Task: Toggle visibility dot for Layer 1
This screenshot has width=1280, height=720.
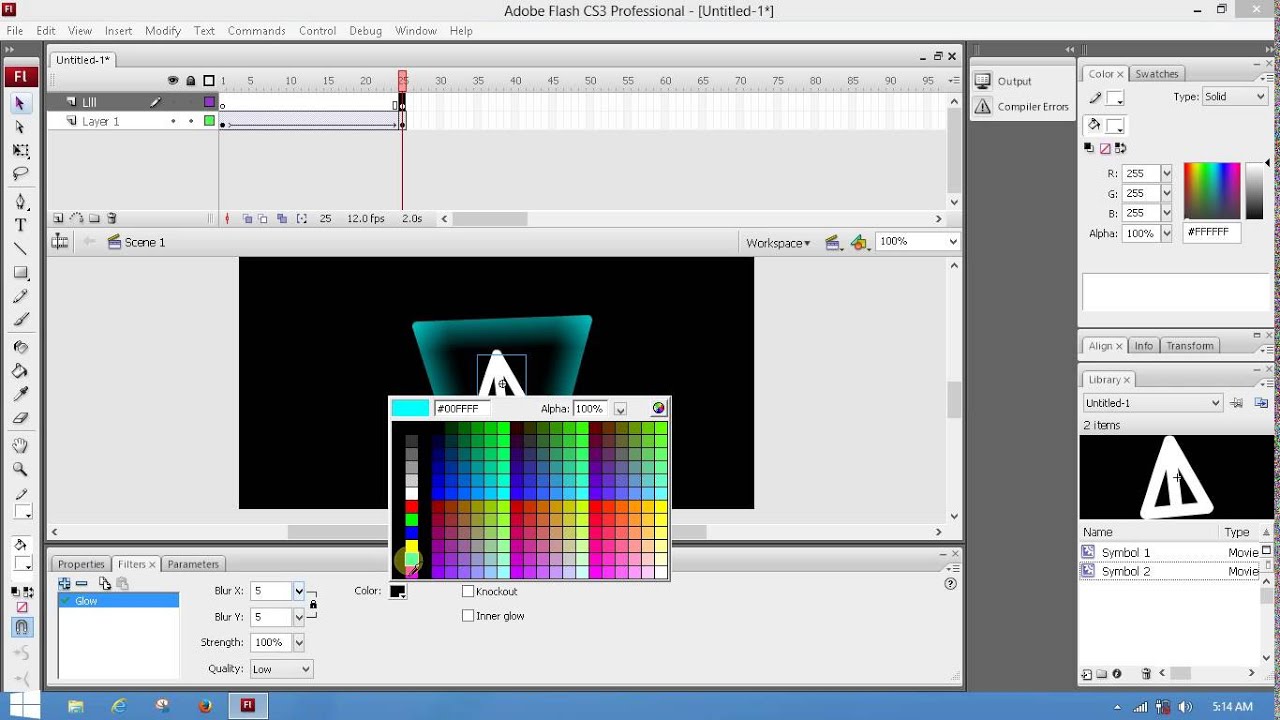Action: [173, 121]
